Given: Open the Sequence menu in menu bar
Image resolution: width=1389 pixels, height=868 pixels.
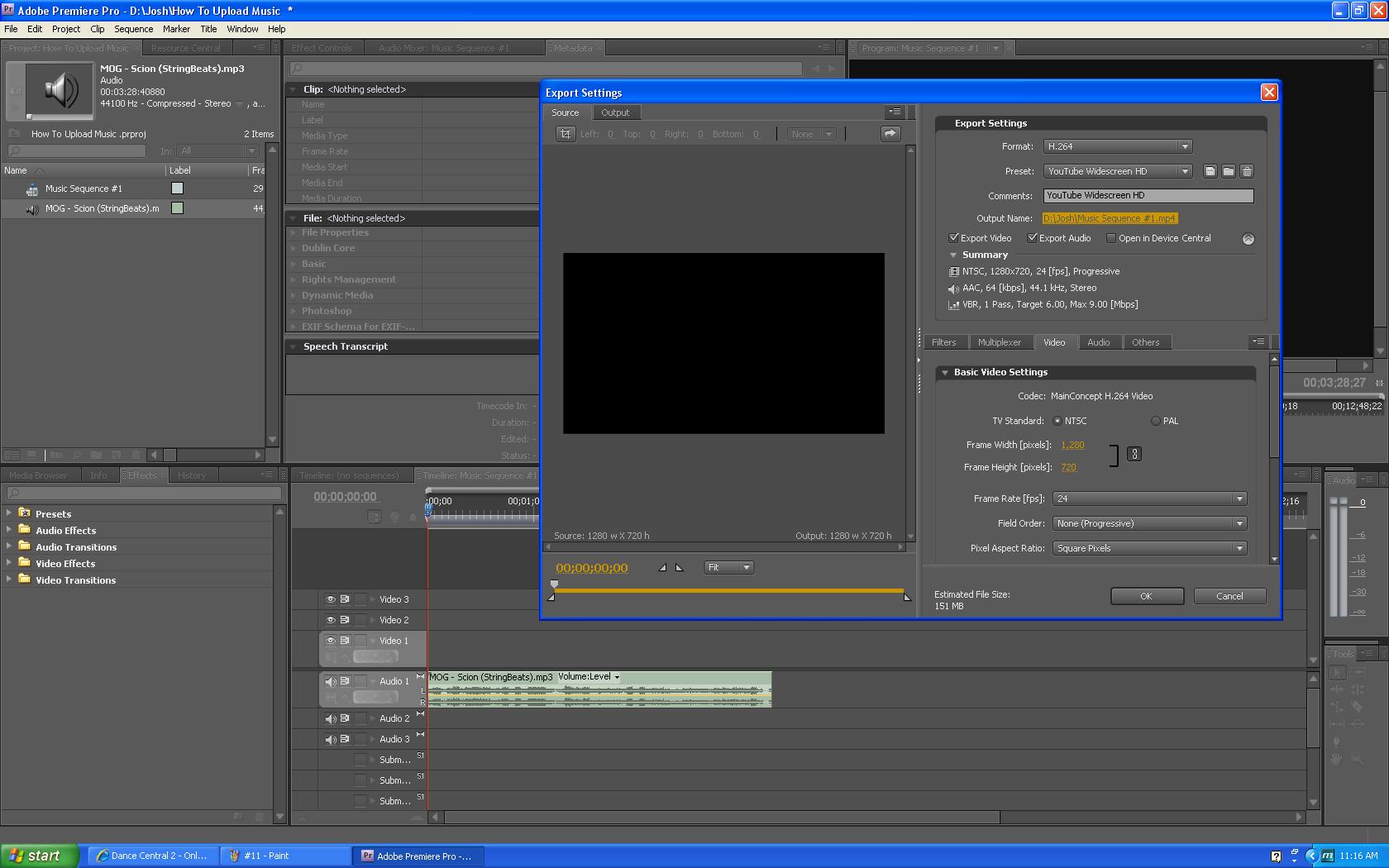Looking at the screenshot, I should click(x=134, y=29).
